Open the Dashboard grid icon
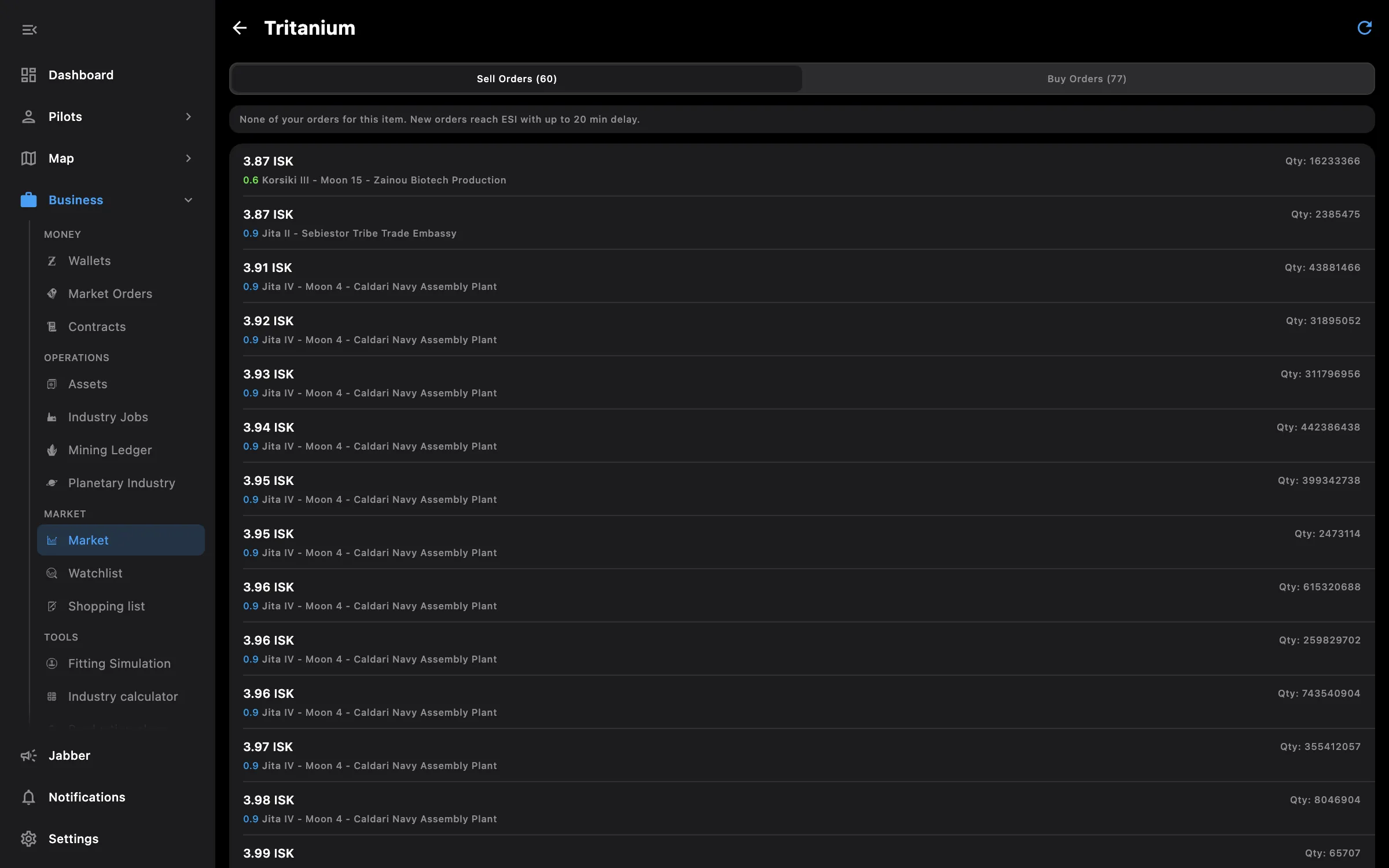This screenshot has height=868, width=1389. pos(28,75)
